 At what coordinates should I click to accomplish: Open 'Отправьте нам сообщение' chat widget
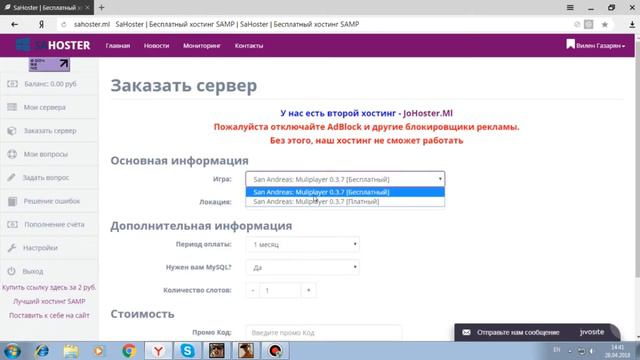(537, 332)
